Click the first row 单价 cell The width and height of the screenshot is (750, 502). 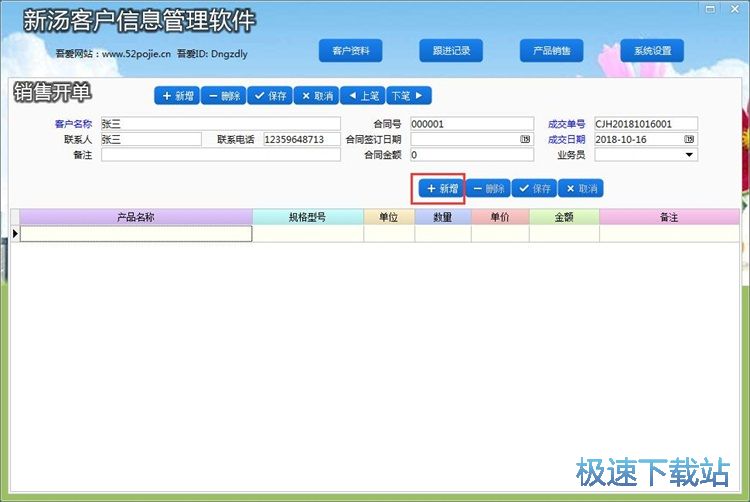tap(500, 233)
